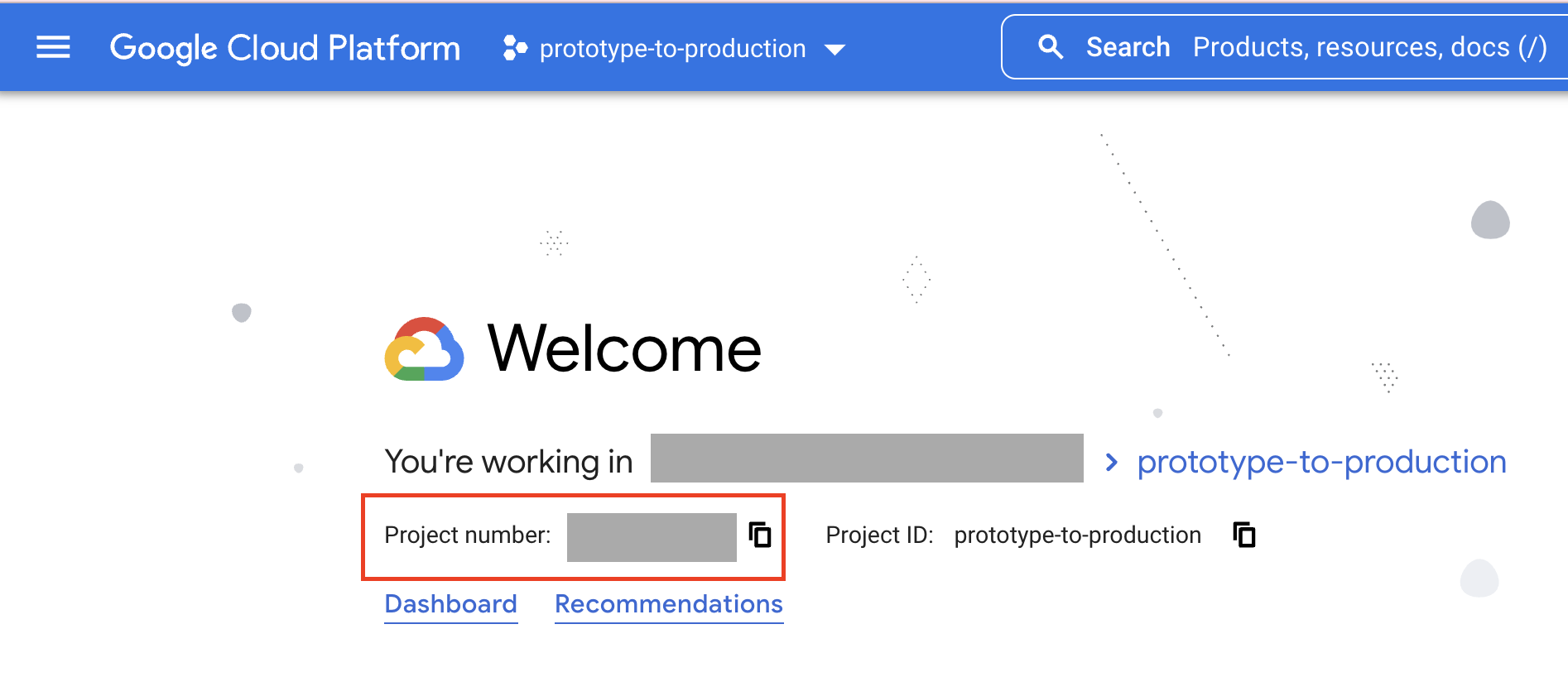This screenshot has width=1568, height=677.
Task: Click the Google Cloud logo beside Welcome
Action: [x=424, y=349]
